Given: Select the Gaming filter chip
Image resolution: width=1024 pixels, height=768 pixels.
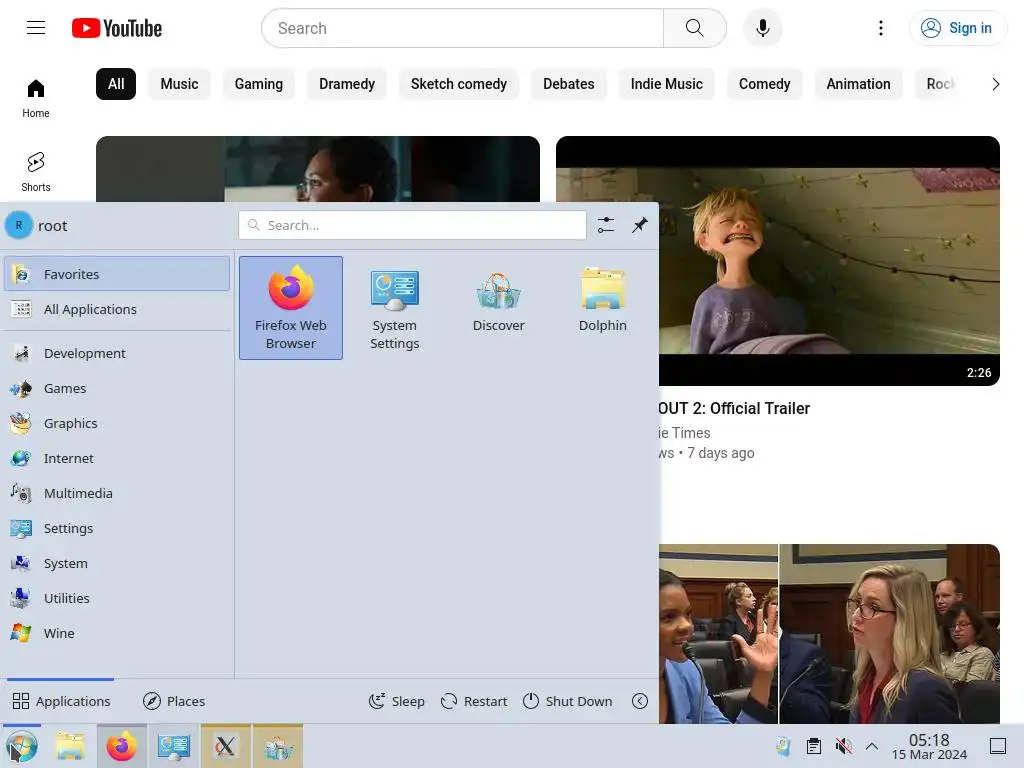Looking at the screenshot, I should click(x=259, y=84).
